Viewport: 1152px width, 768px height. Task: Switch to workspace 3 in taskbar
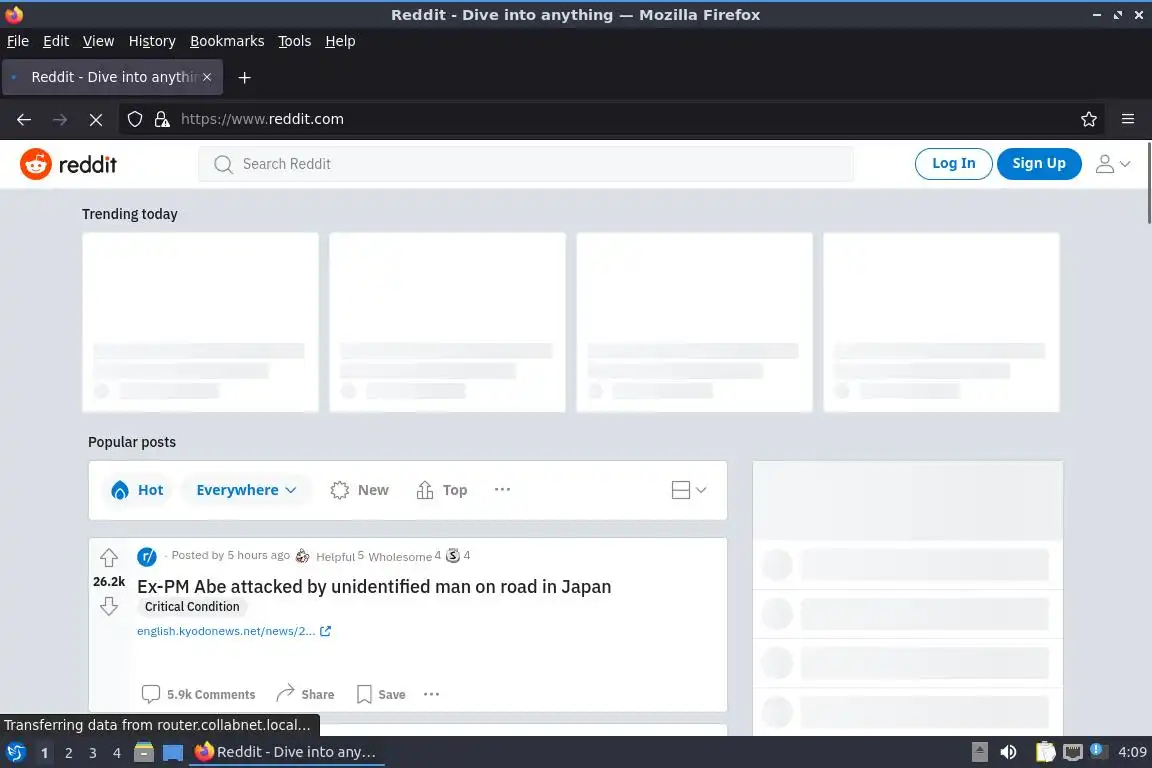pos(93,753)
